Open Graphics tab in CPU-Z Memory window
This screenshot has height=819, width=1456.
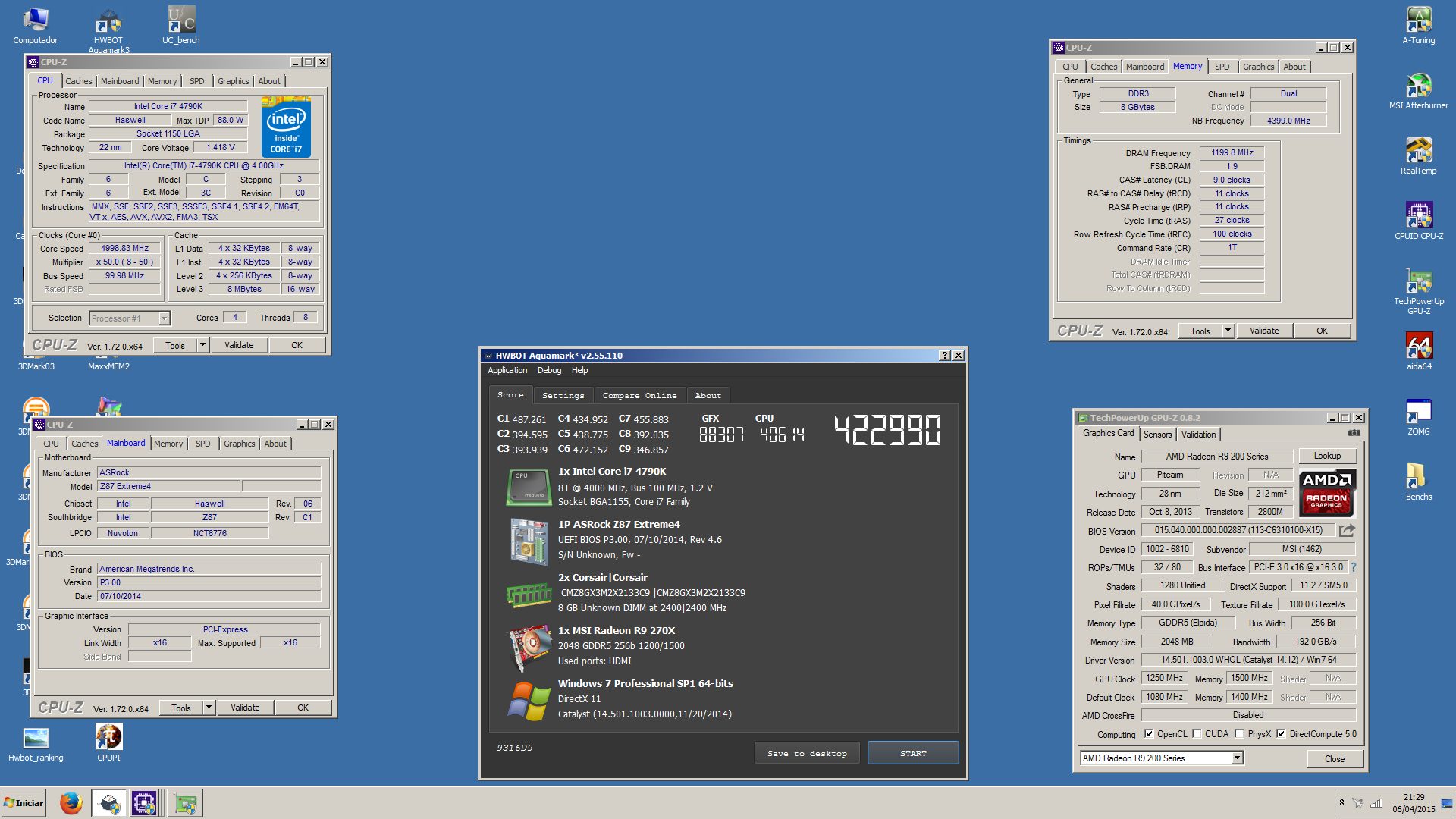[x=1258, y=67]
